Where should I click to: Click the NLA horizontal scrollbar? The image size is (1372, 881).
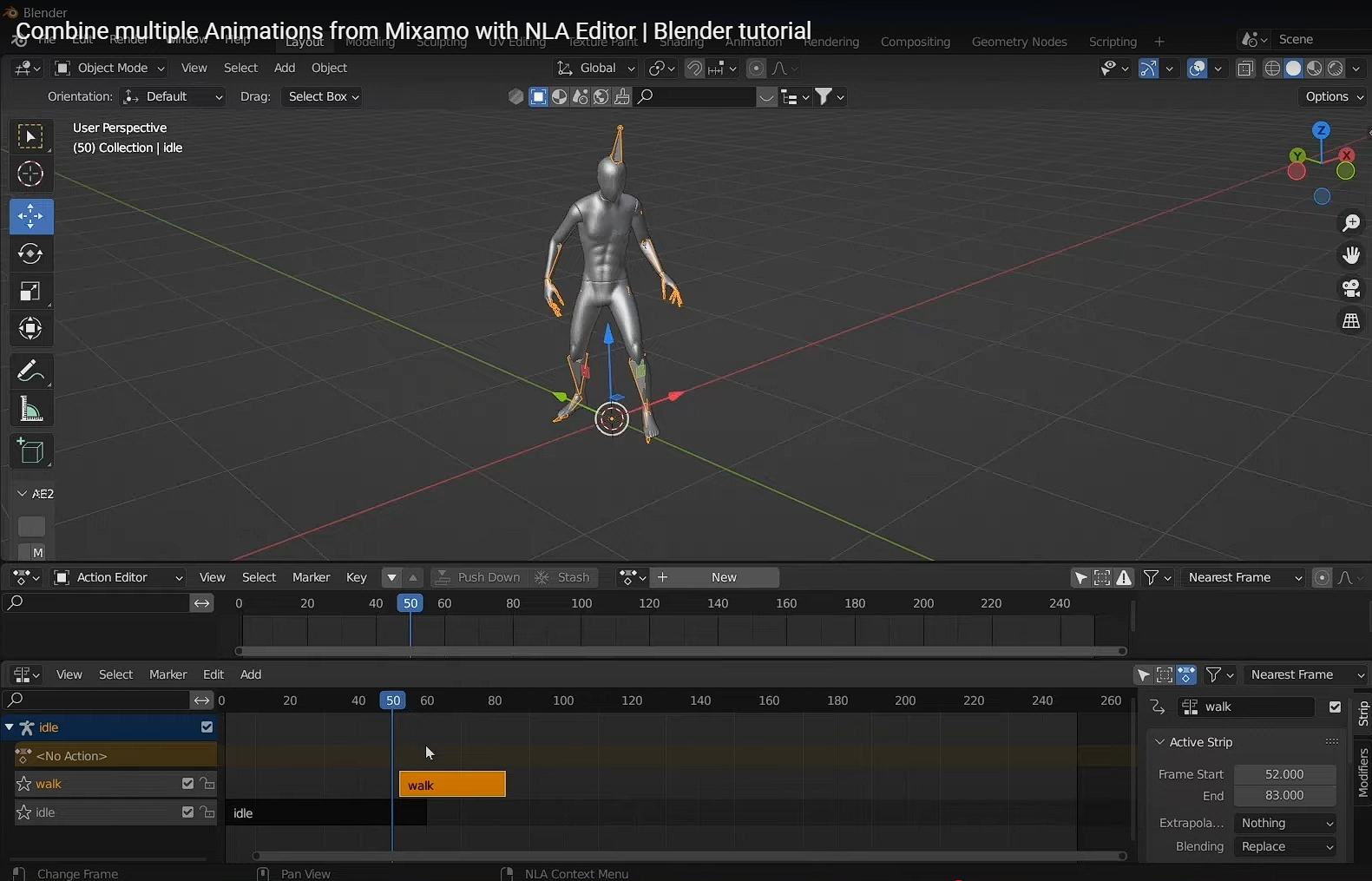689,856
